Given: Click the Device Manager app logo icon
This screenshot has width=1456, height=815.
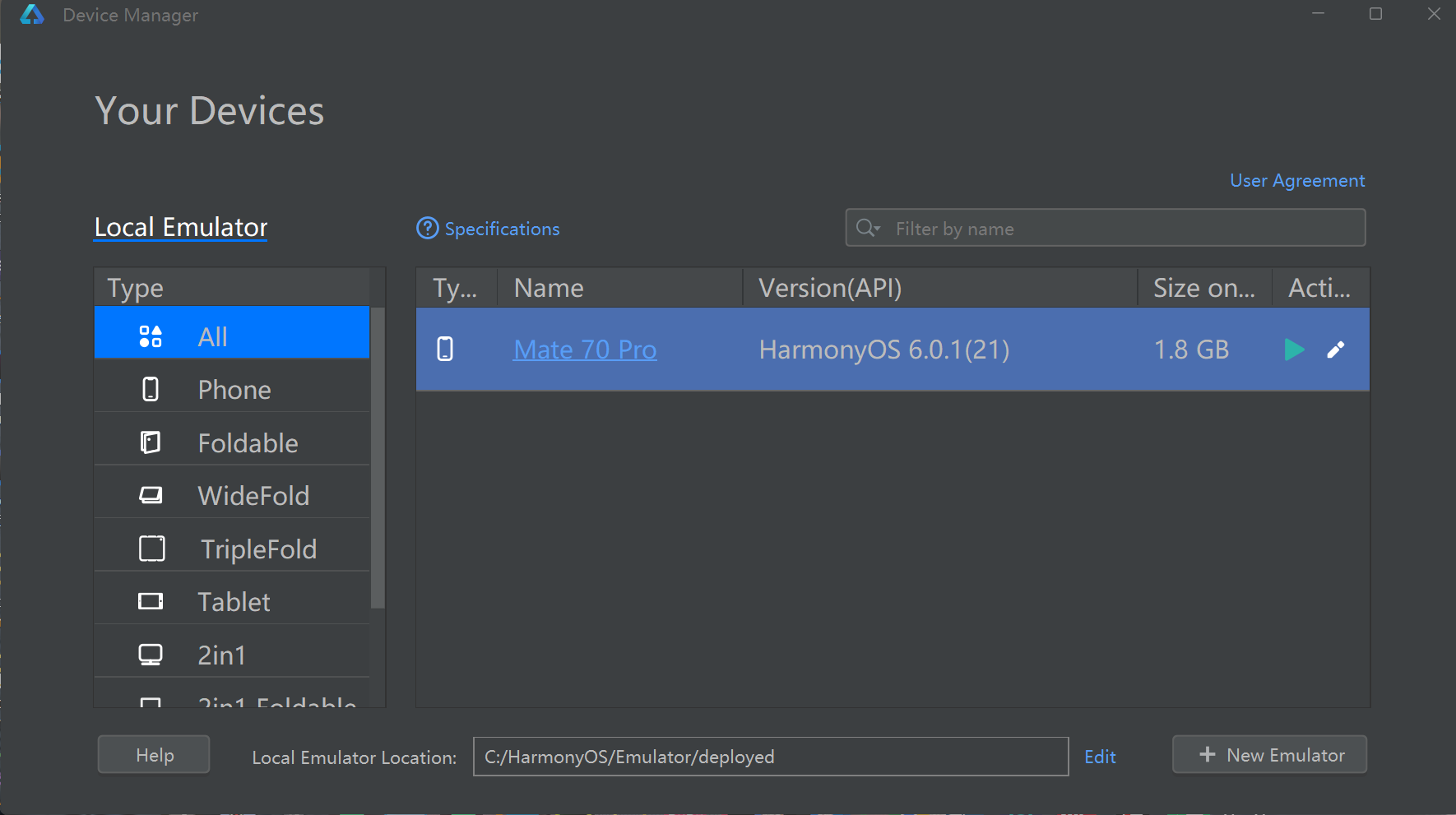Looking at the screenshot, I should (32, 15).
